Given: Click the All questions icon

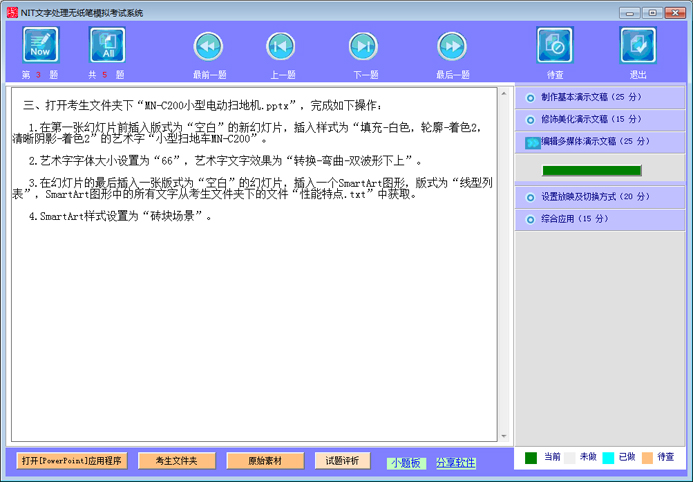Looking at the screenshot, I should pos(107,45).
